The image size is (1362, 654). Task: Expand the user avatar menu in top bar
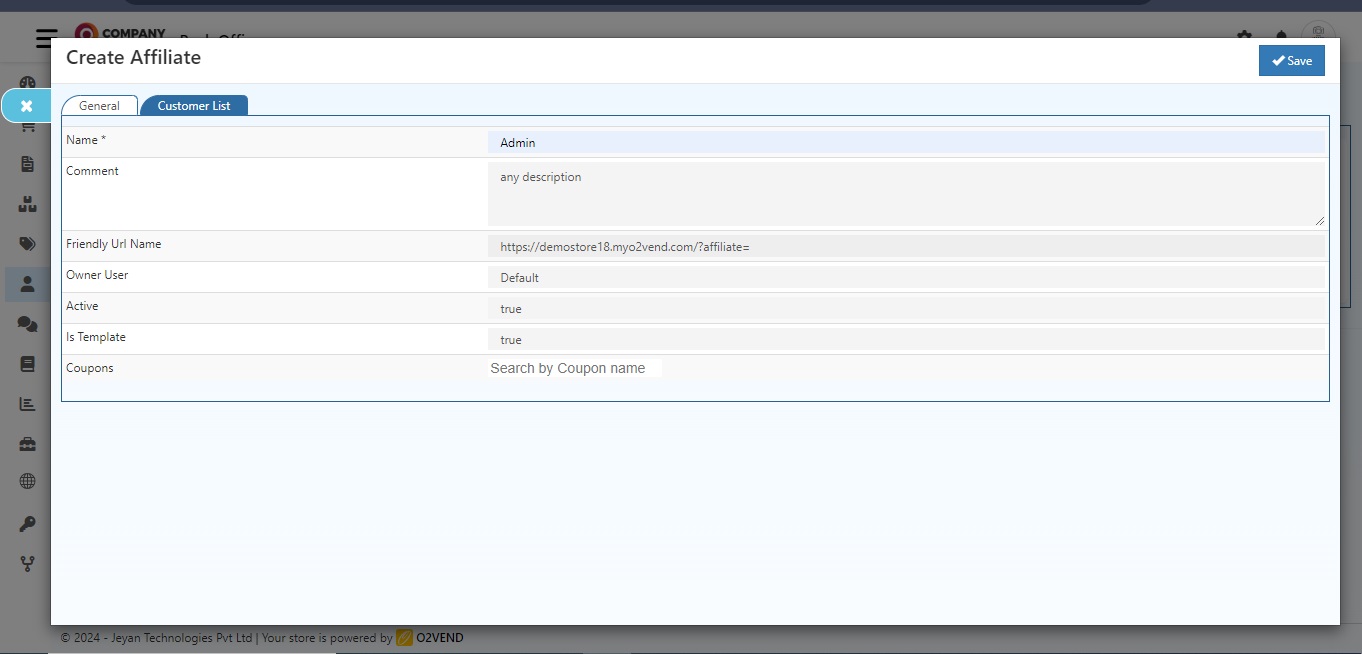pos(1318,33)
